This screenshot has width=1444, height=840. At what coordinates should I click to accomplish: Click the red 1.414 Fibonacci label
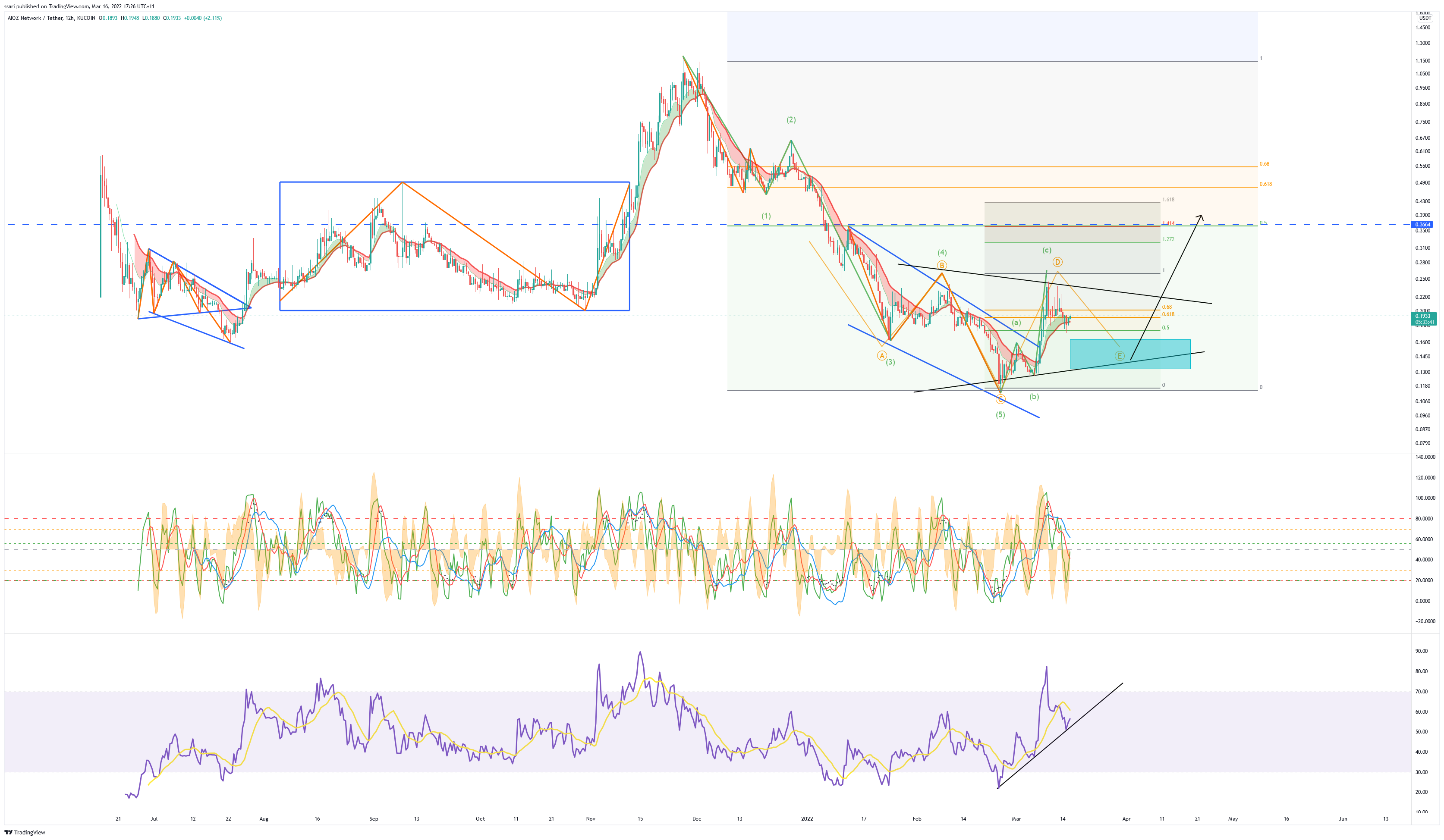(1168, 223)
